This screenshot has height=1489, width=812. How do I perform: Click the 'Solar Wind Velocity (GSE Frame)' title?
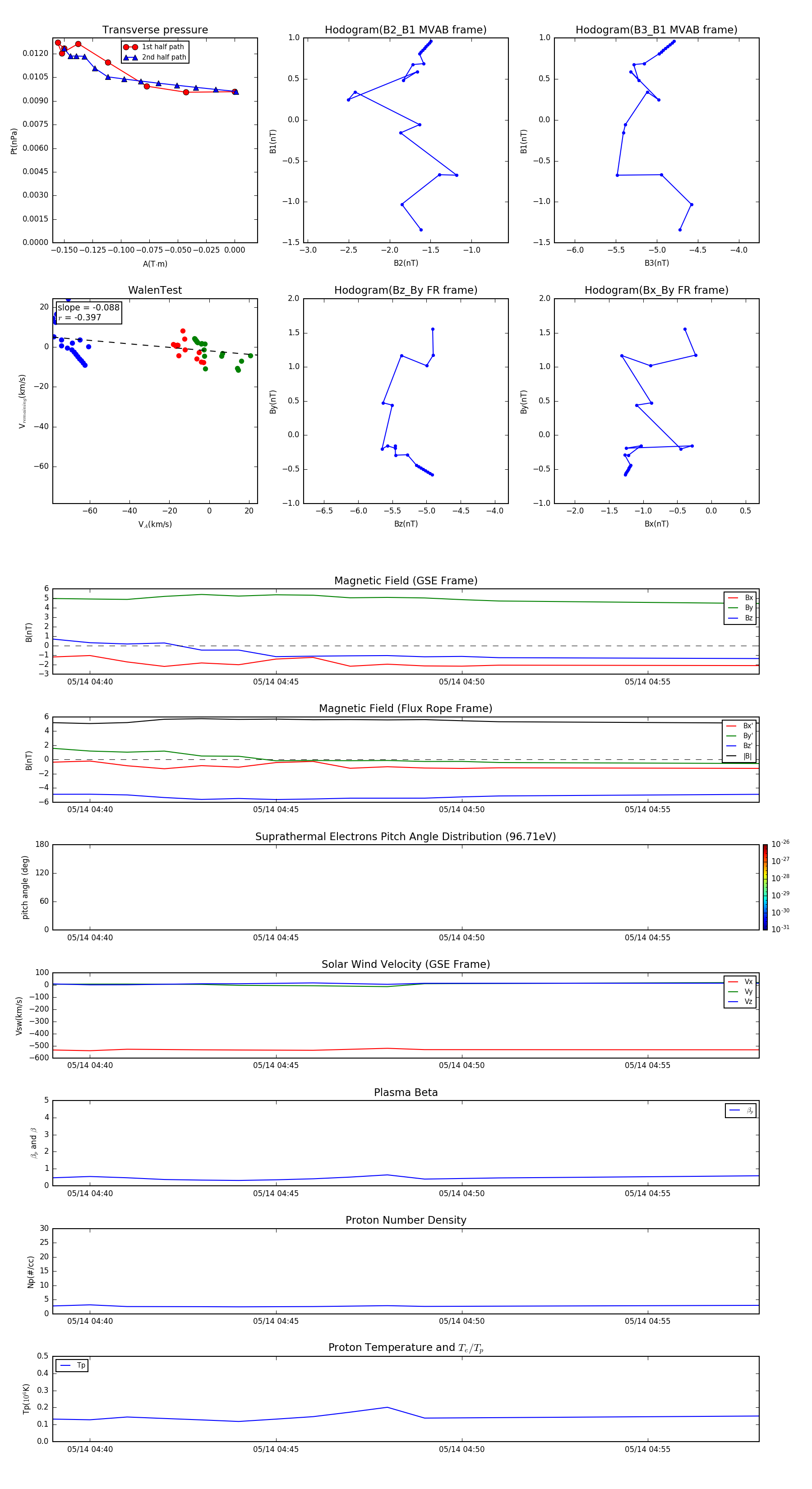(406, 964)
